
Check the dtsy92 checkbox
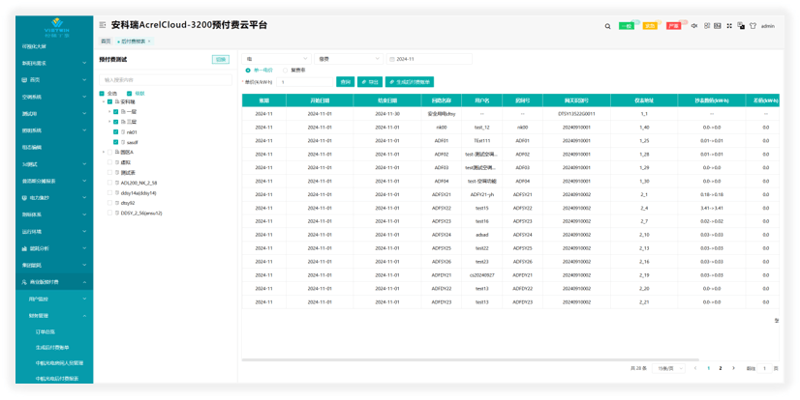[x=110, y=203]
